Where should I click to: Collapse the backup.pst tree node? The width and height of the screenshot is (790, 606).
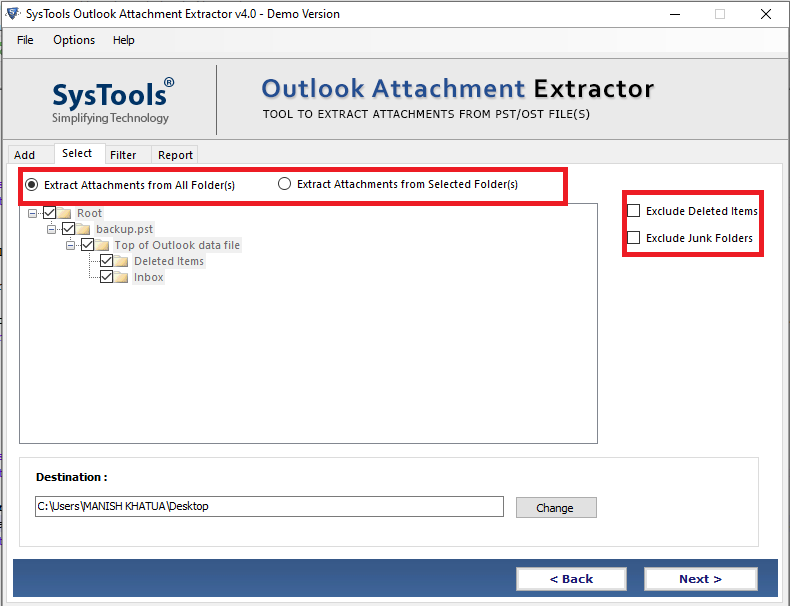click(51, 230)
